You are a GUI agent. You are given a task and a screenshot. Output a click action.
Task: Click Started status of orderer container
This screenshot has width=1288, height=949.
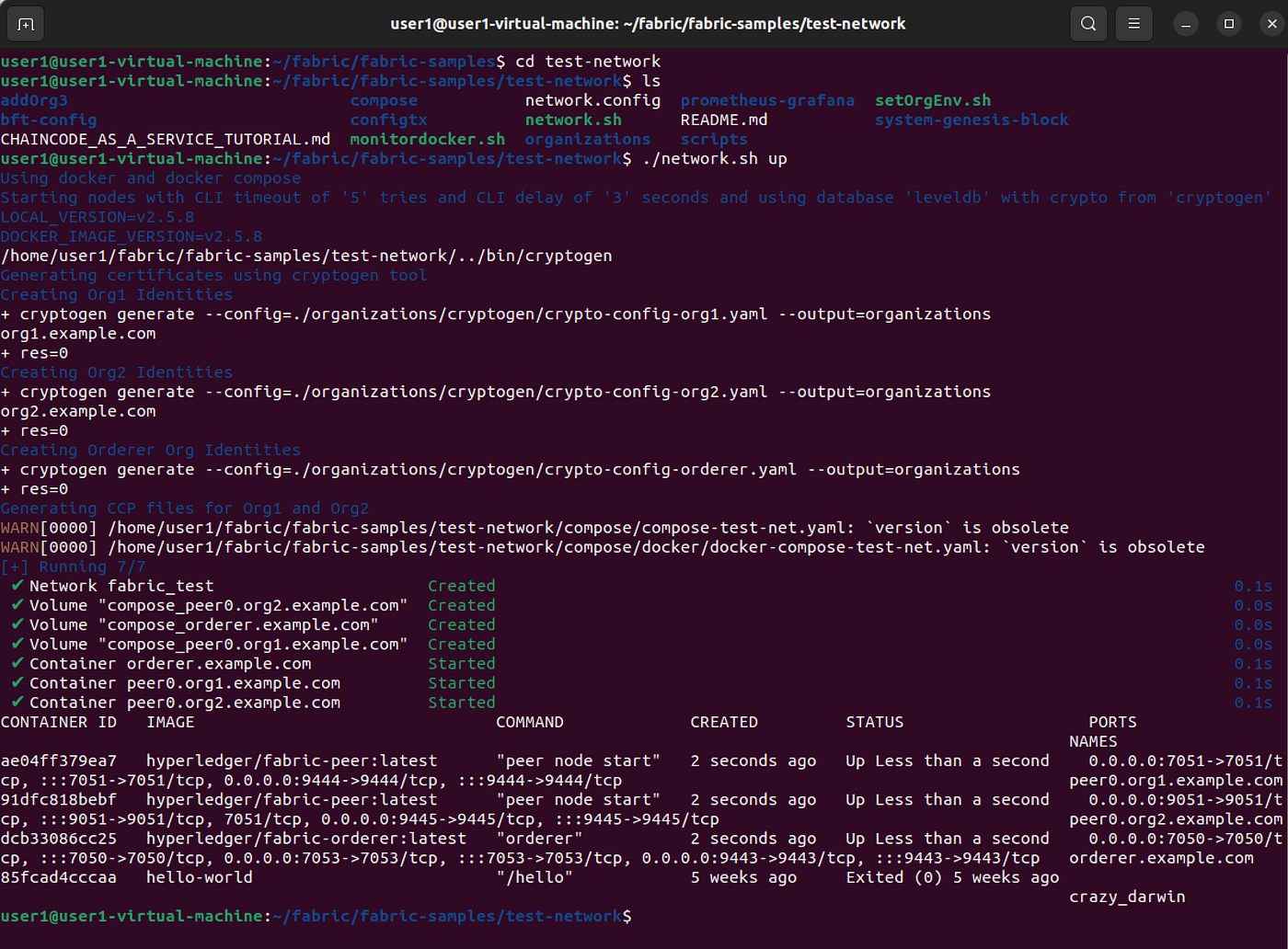pos(462,664)
